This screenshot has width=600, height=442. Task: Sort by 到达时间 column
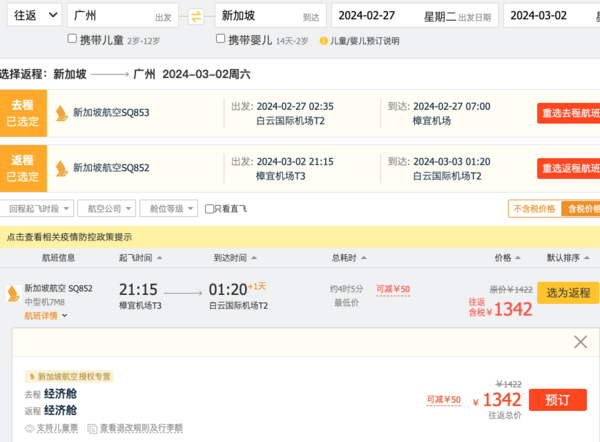click(x=235, y=258)
